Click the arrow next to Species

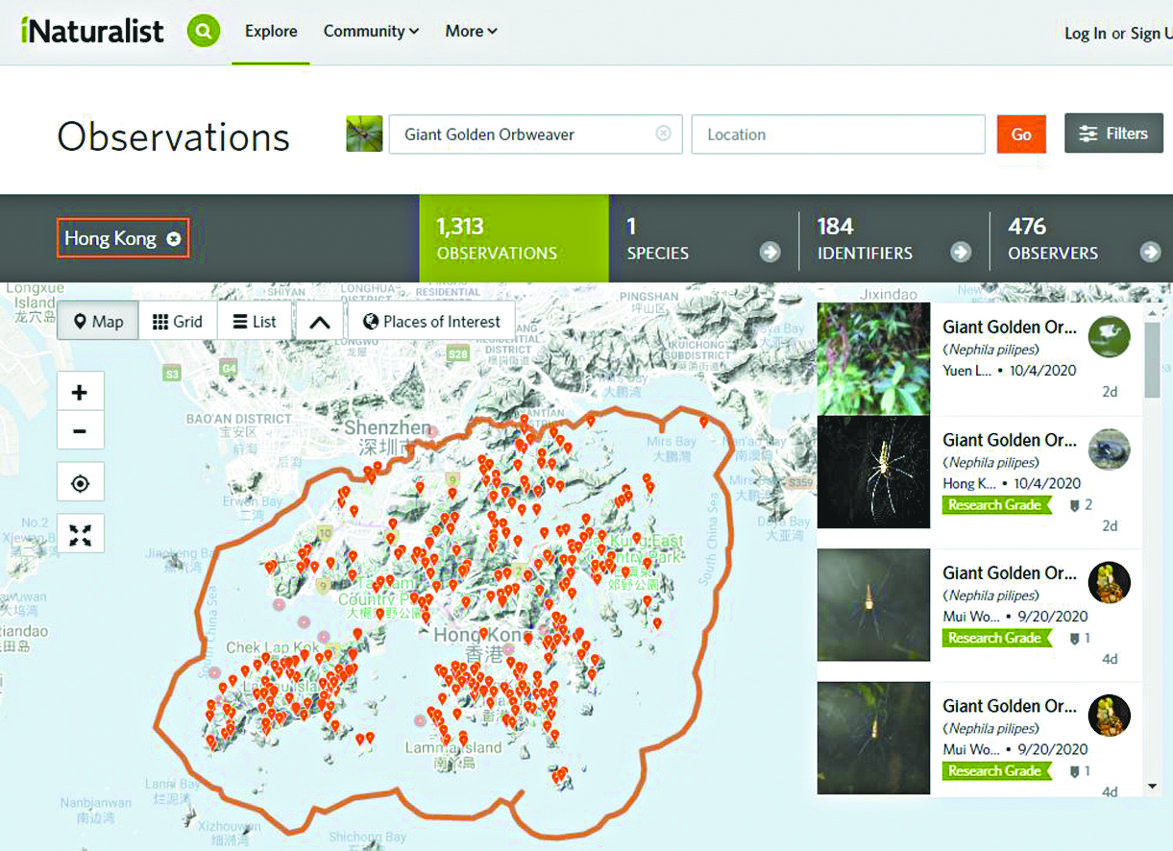point(770,252)
